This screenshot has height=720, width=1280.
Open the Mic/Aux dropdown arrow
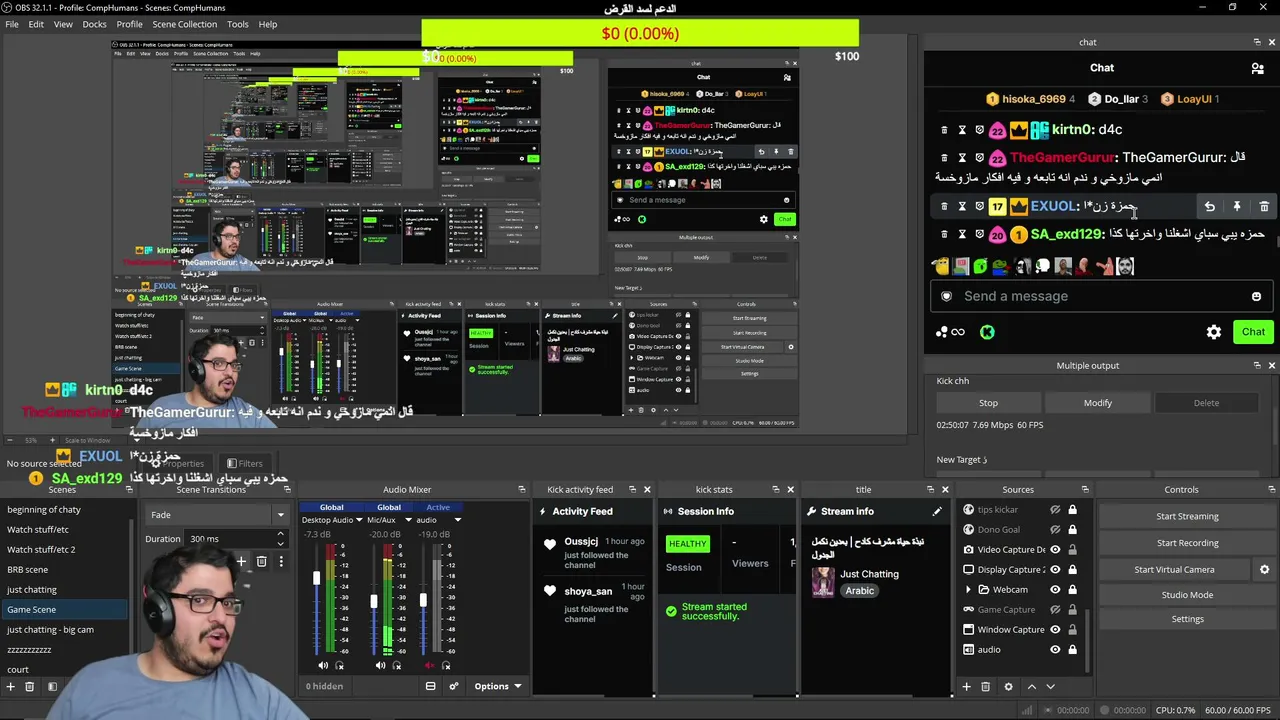click(x=408, y=520)
